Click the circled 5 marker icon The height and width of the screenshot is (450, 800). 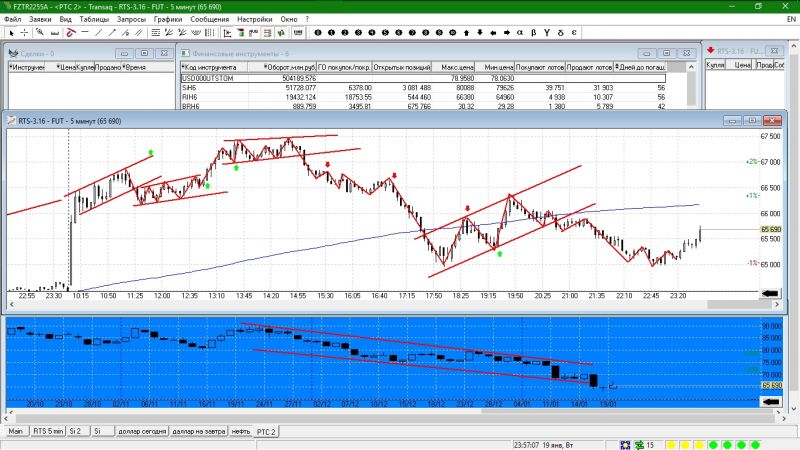click(x=385, y=33)
